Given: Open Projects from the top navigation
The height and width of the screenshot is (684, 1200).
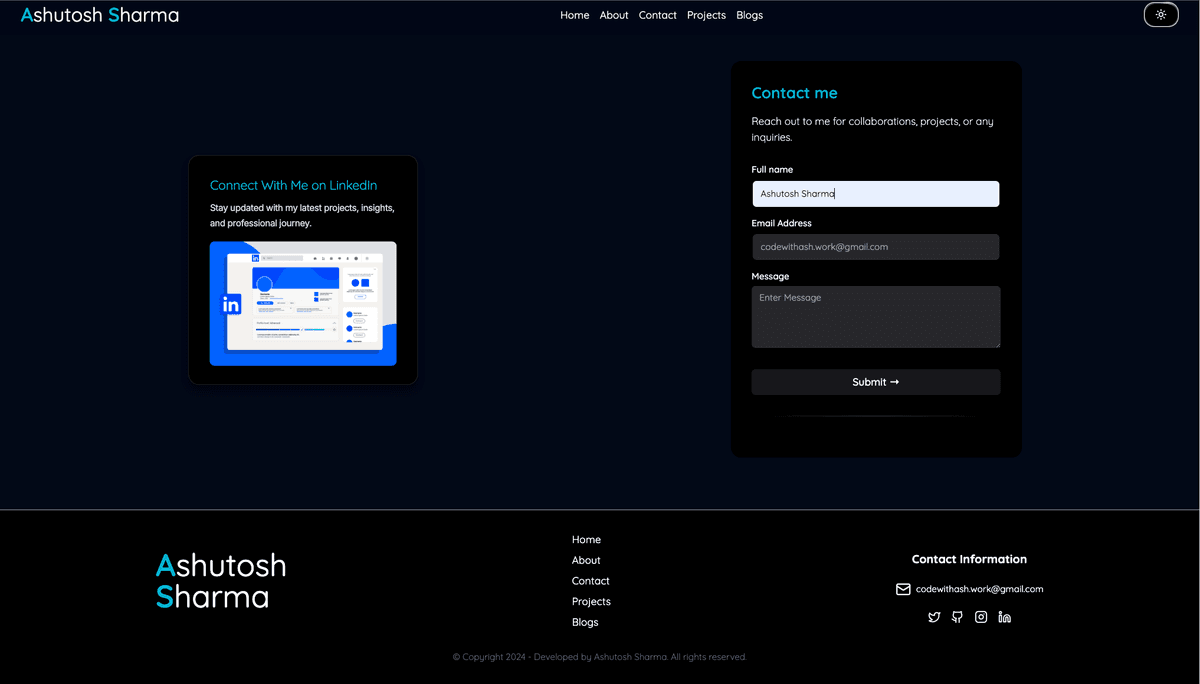Looking at the screenshot, I should coord(706,15).
